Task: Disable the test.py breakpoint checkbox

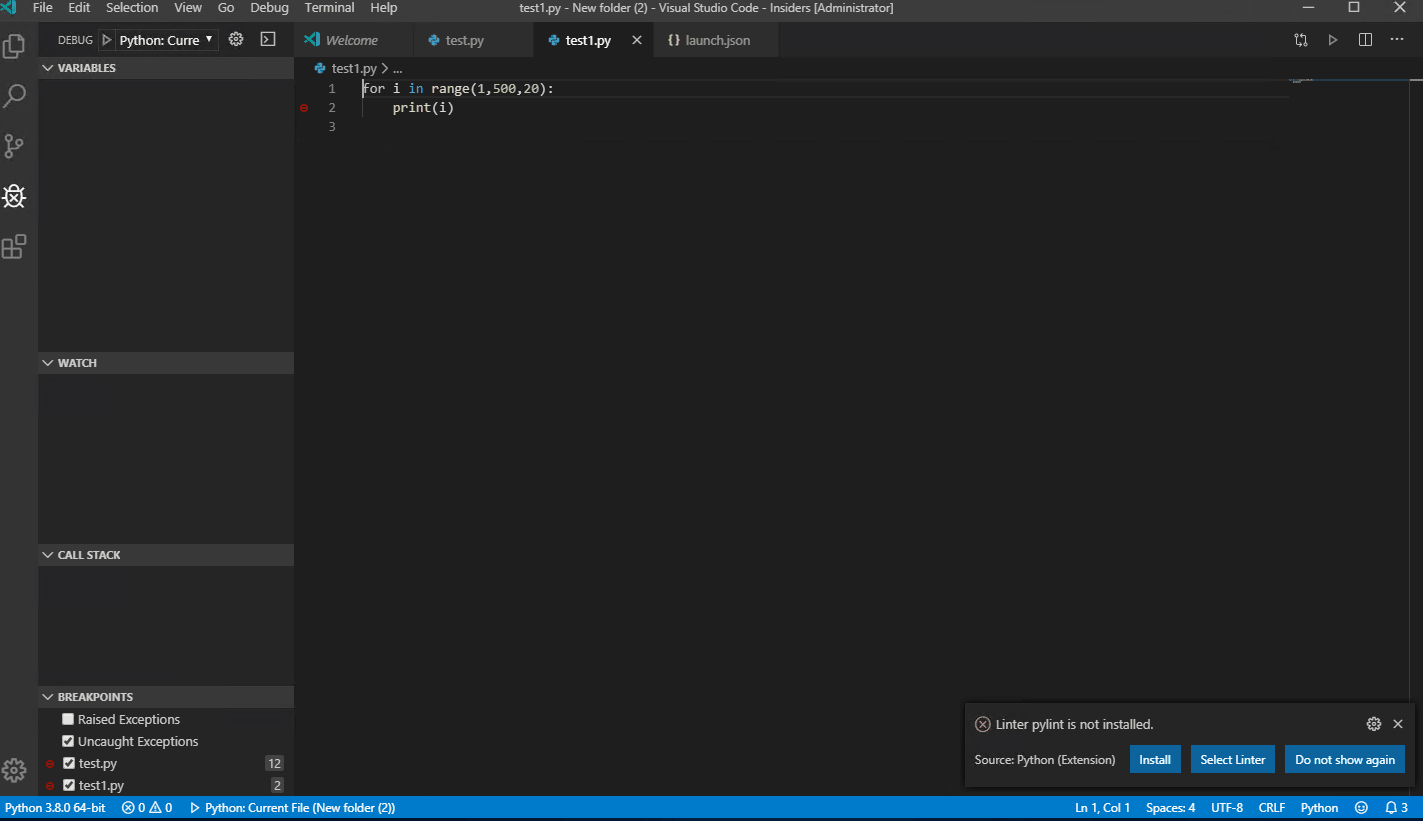Action: 68,763
